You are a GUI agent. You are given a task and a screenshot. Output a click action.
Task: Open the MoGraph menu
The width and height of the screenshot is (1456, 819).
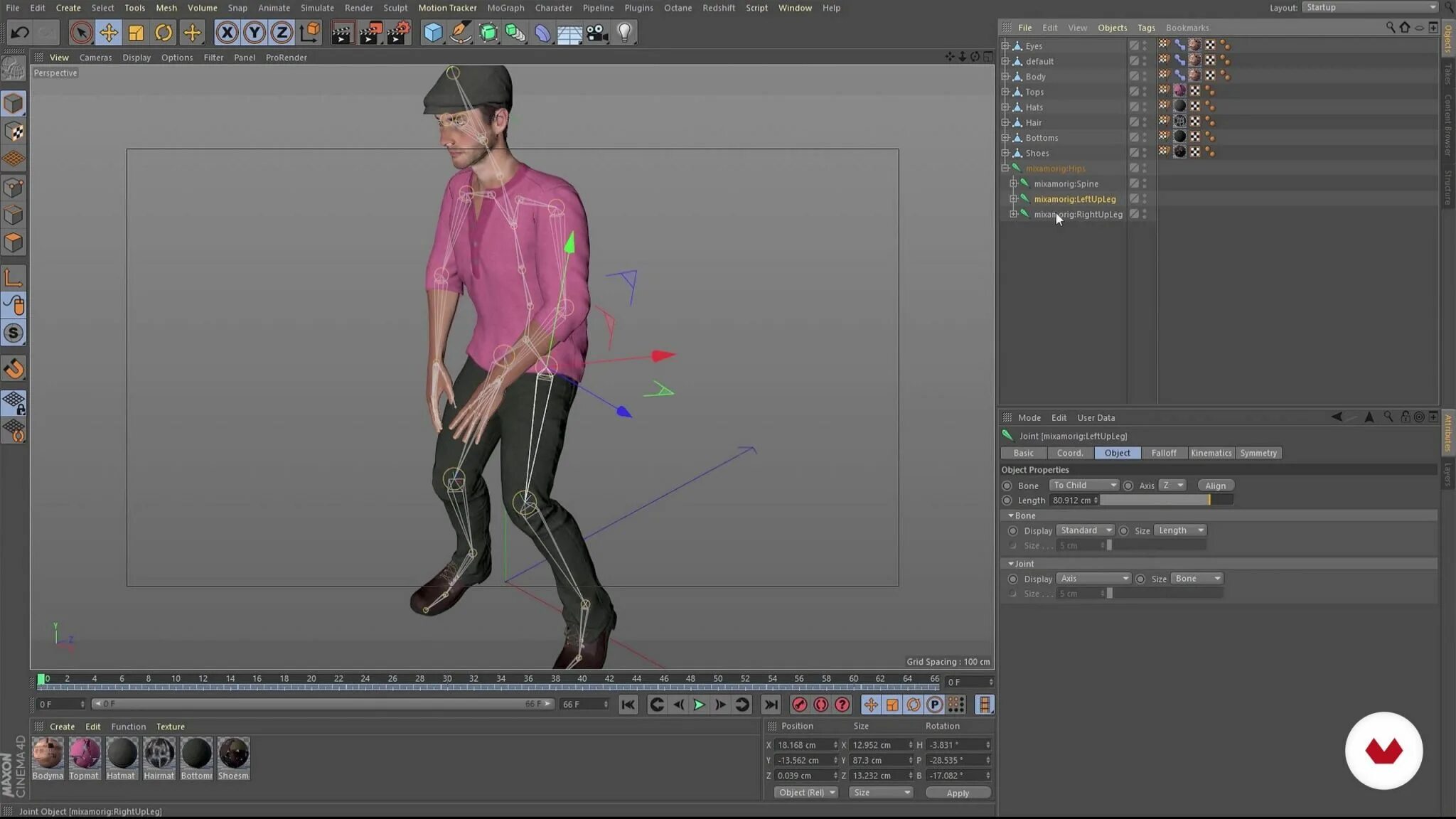pyautogui.click(x=506, y=8)
